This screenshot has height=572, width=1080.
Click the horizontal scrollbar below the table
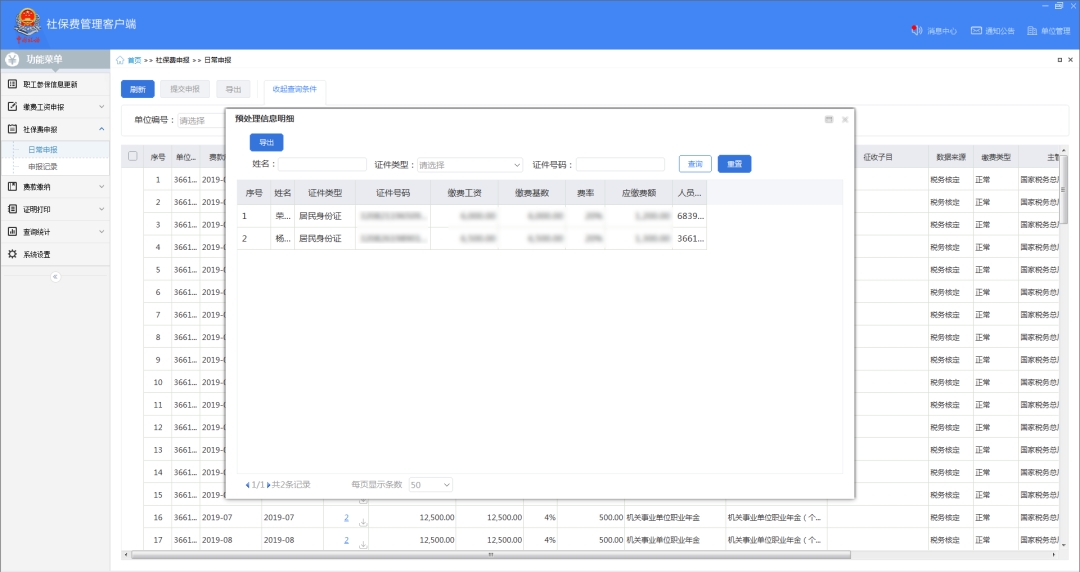[x=490, y=554]
